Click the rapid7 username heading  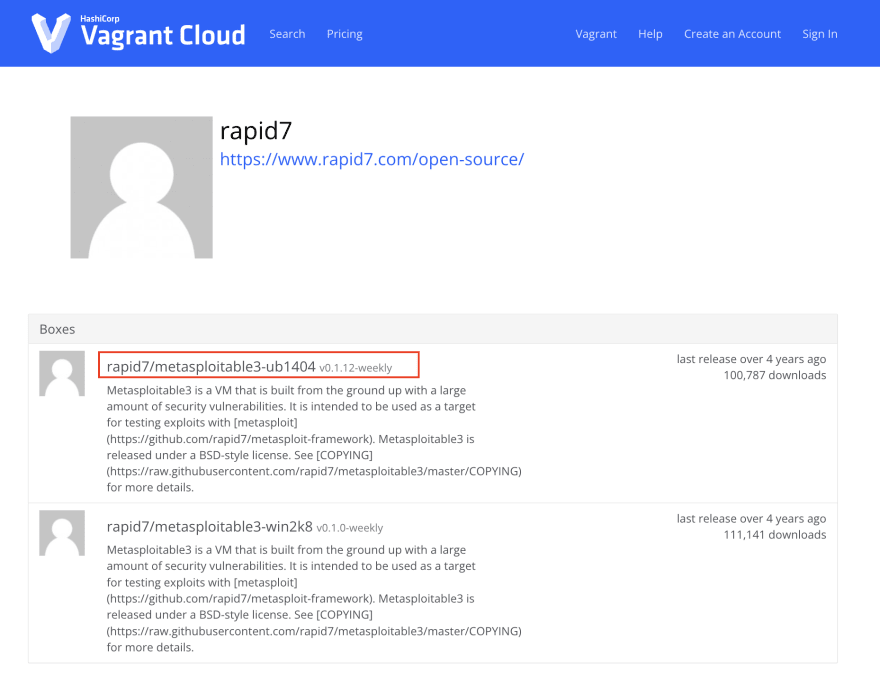click(x=256, y=131)
